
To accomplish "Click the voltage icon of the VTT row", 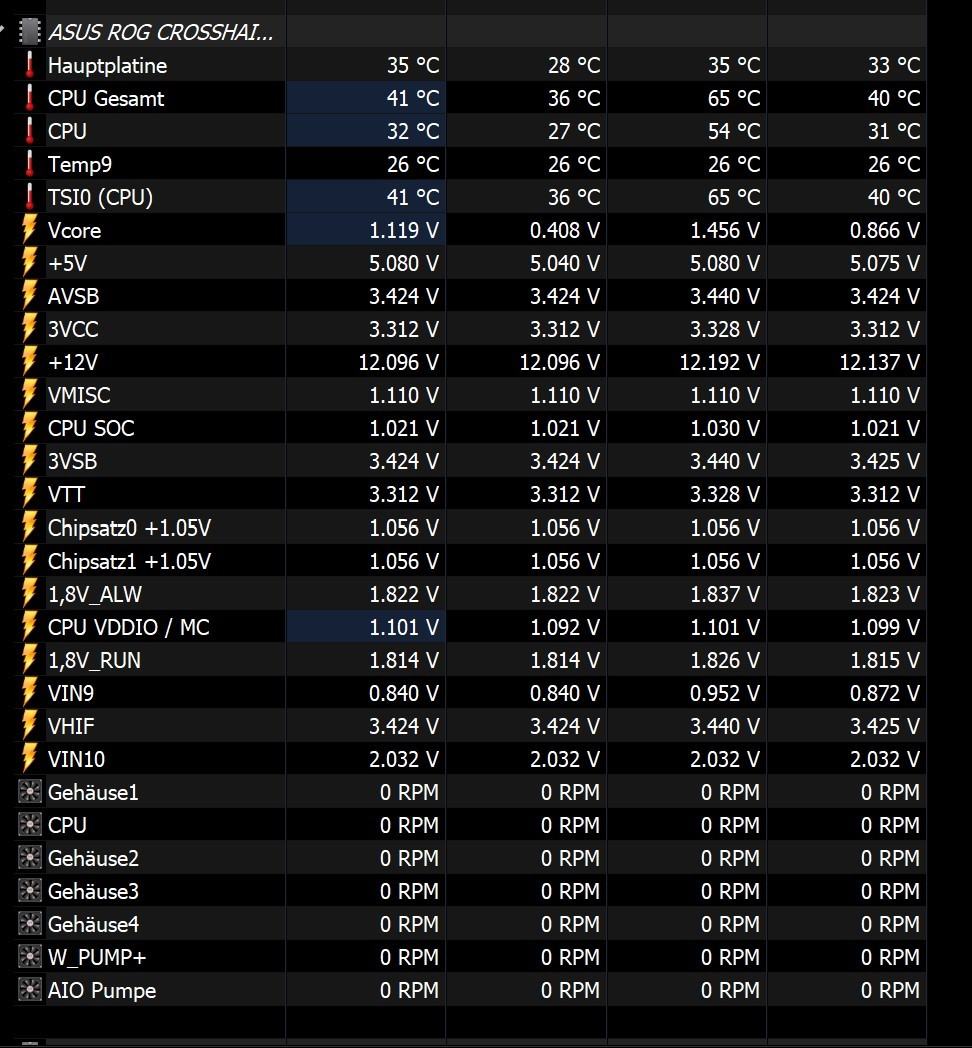I will [x=29, y=494].
